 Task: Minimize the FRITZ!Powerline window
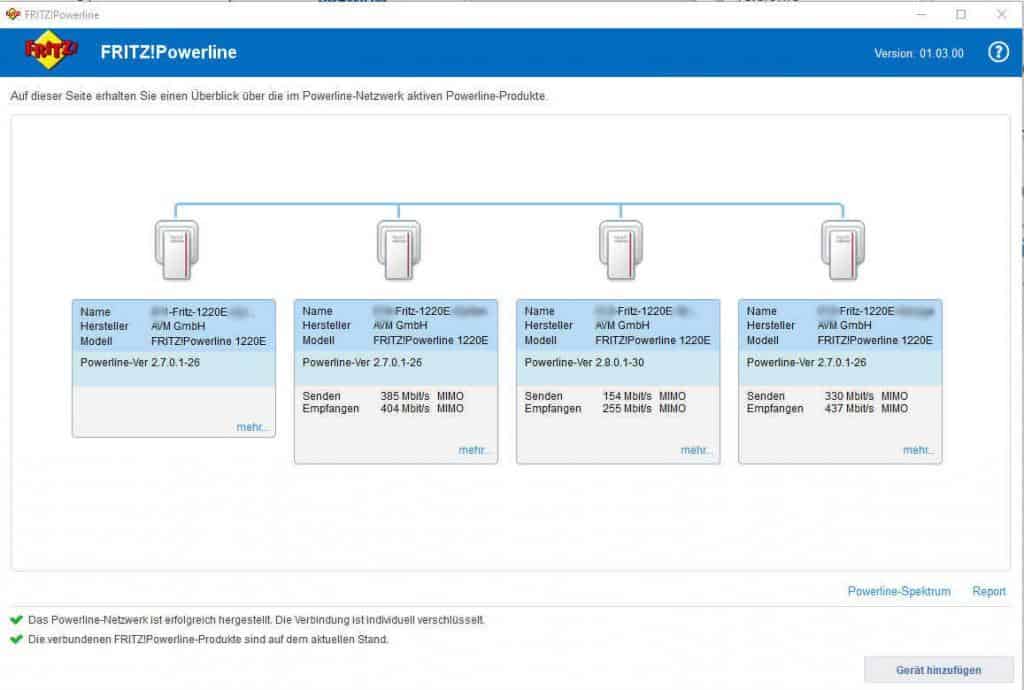pyautogui.click(x=921, y=14)
